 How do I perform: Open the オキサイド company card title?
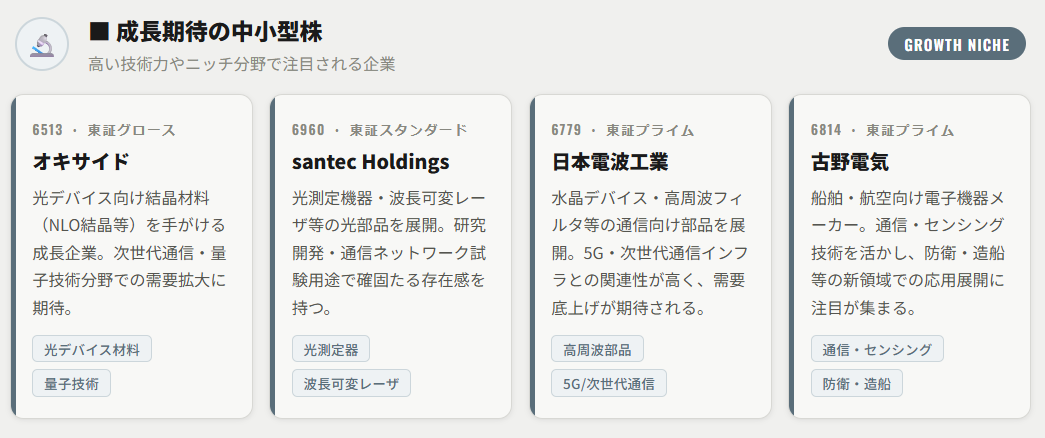pos(82,162)
